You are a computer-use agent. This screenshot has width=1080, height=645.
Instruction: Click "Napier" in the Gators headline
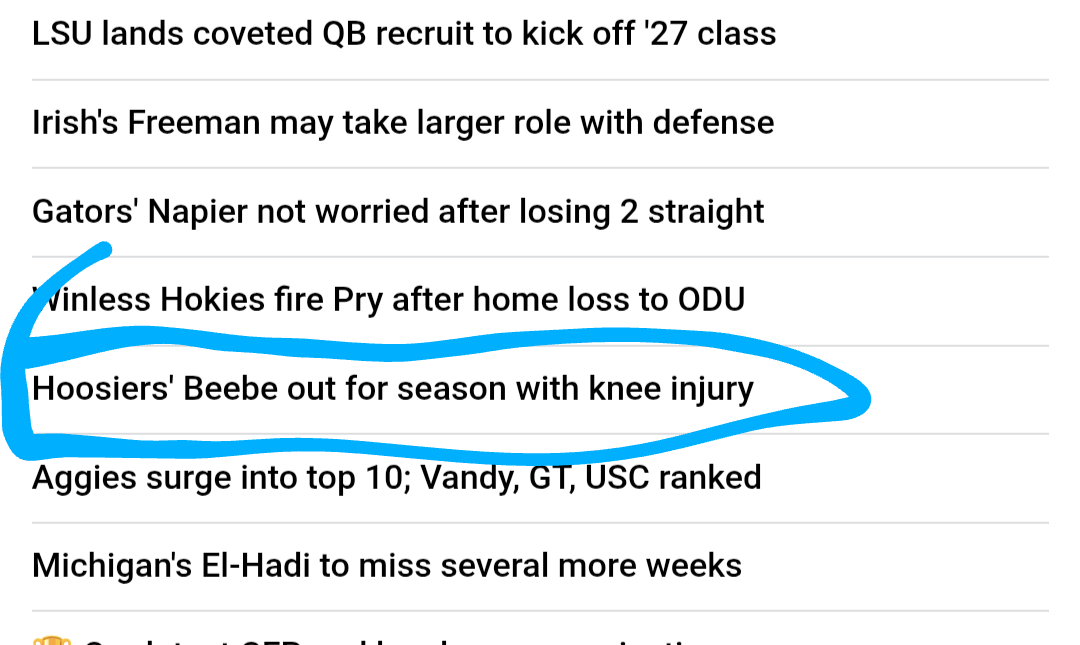click(198, 212)
